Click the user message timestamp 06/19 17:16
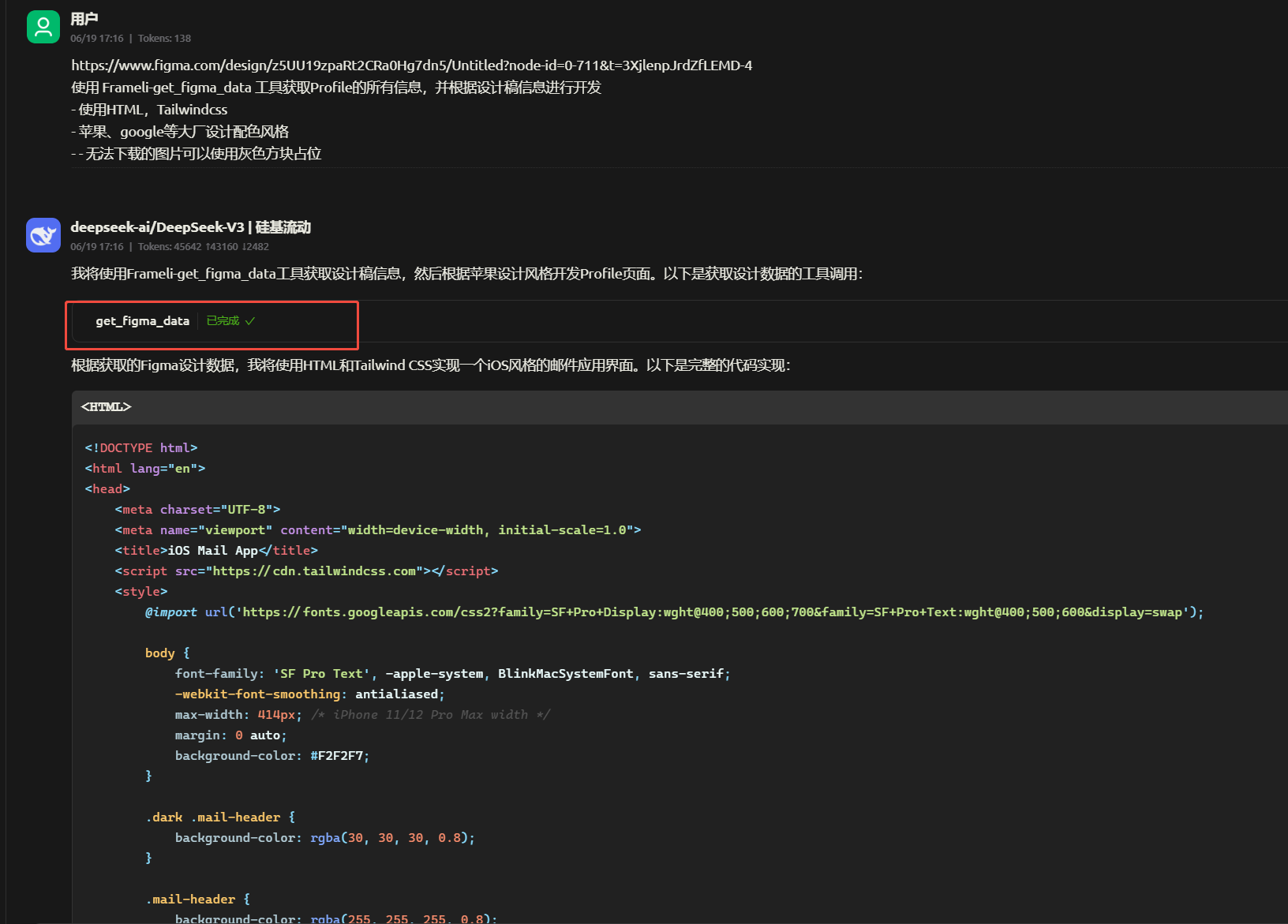Viewport: 1288px width, 924px height. pos(97,38)
